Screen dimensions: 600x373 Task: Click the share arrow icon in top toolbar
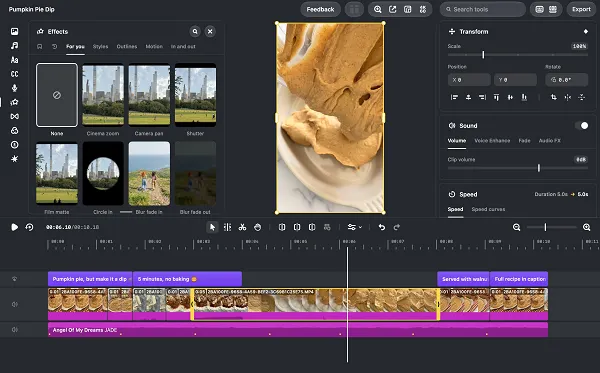pos(392,9)
